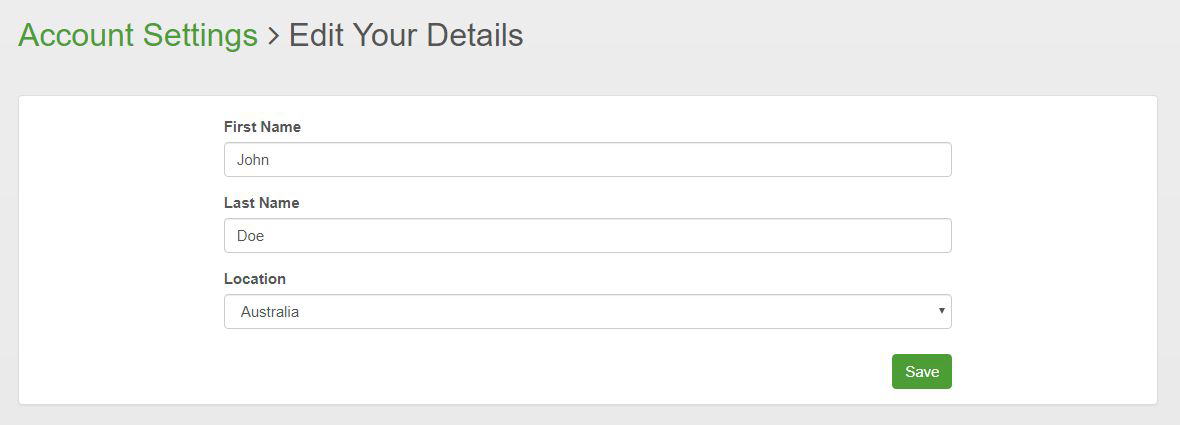
Task: Click the 'Save' text on the button
Action: [x=922, y=372]
